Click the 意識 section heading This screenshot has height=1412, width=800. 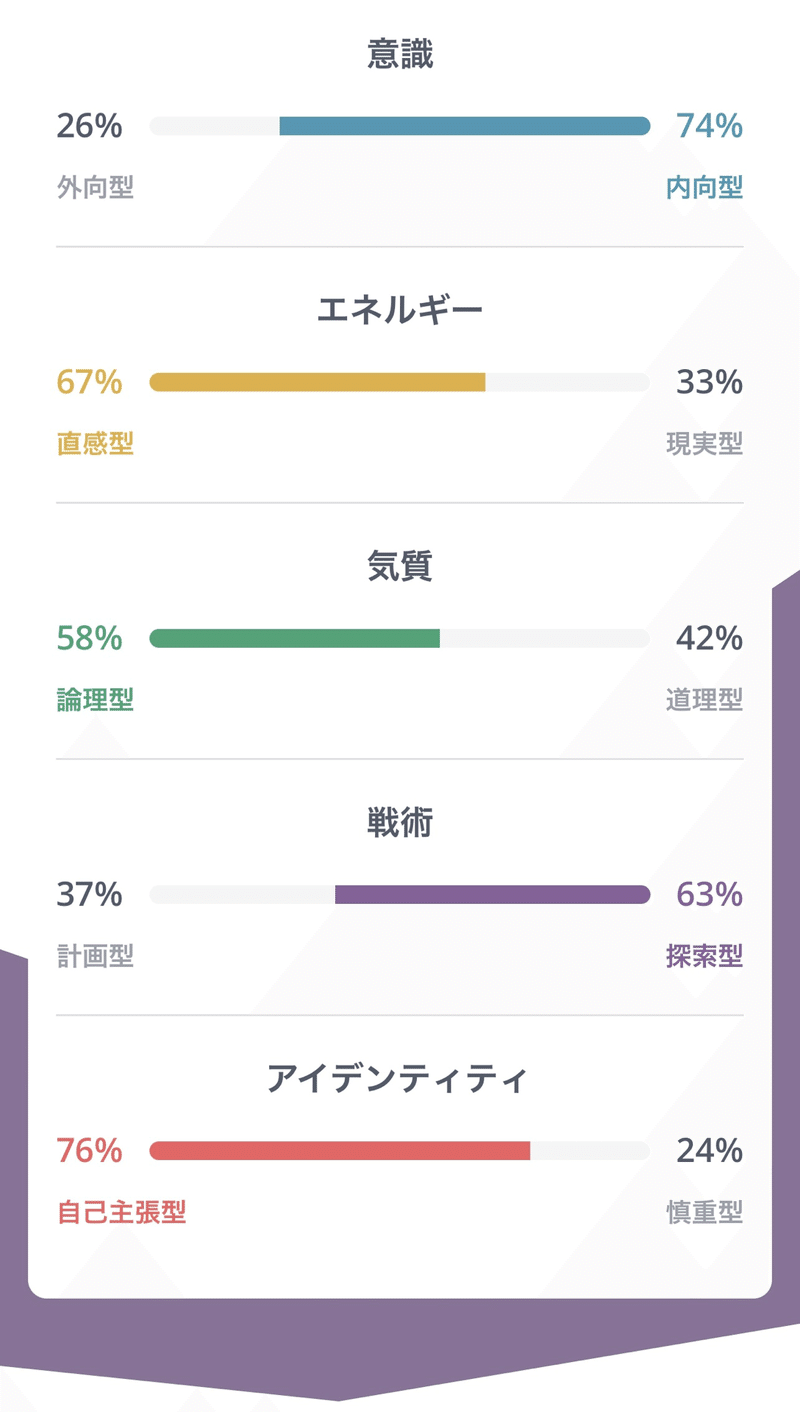coord(400,55)
